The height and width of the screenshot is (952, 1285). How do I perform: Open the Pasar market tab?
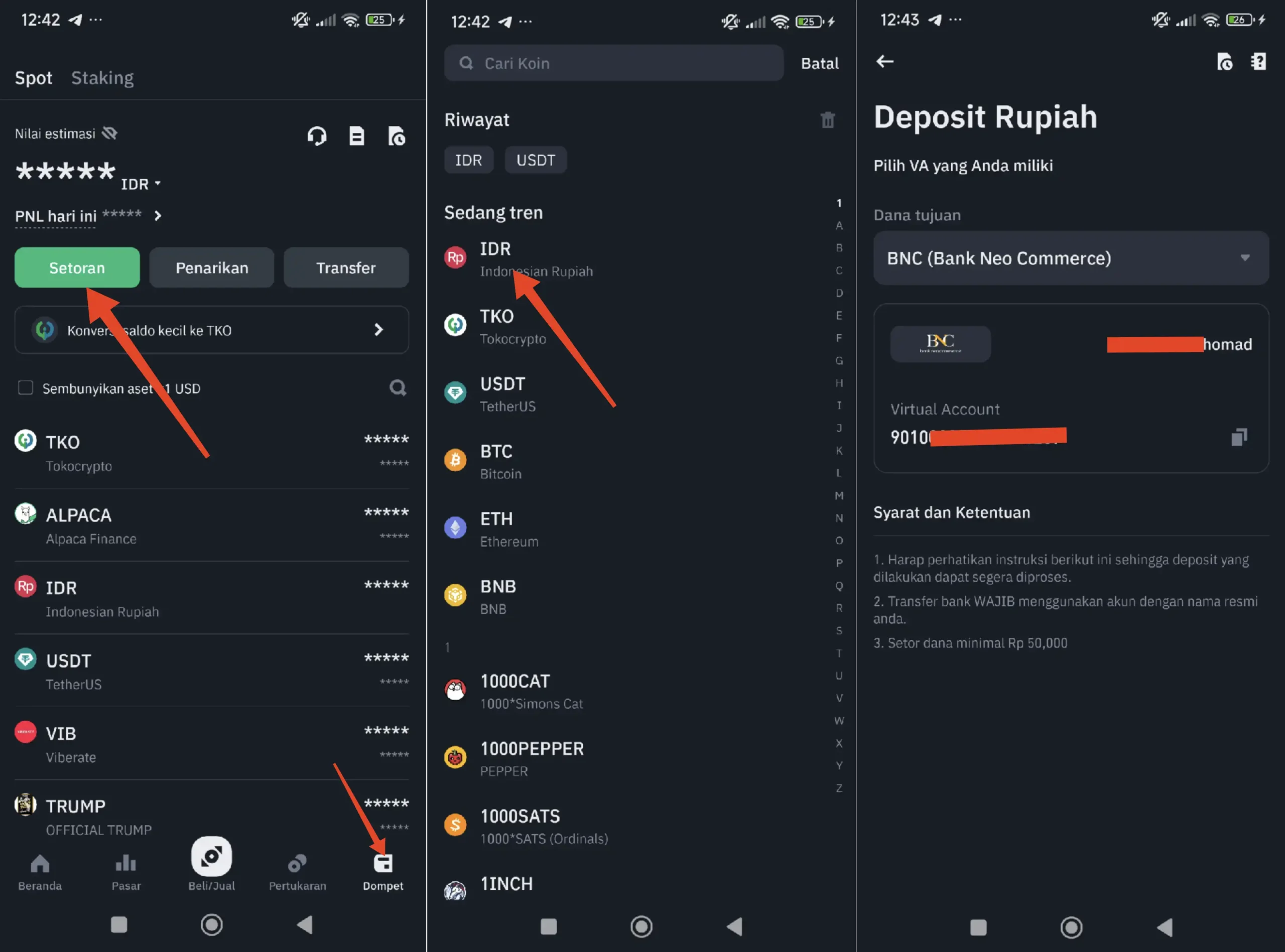pyautogui.click(x=125, y=872)
